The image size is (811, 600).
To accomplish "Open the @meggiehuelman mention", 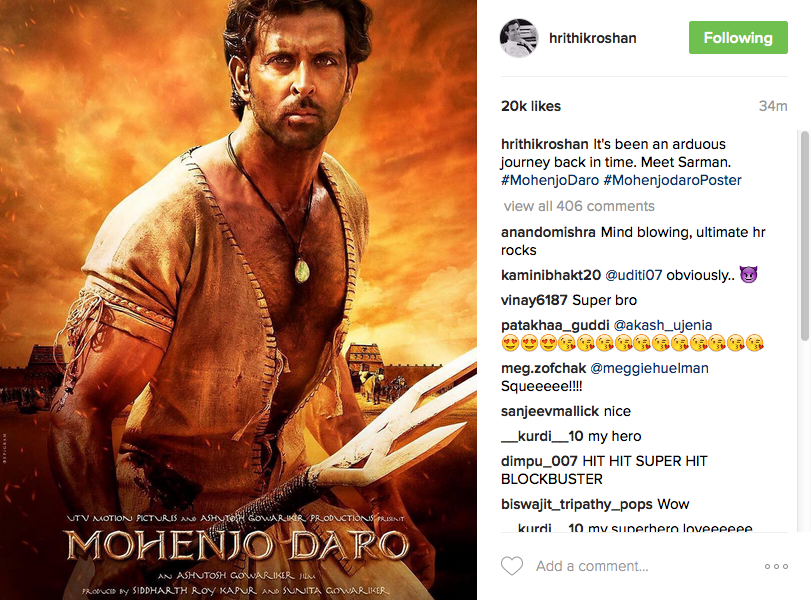I will (649, 368).
